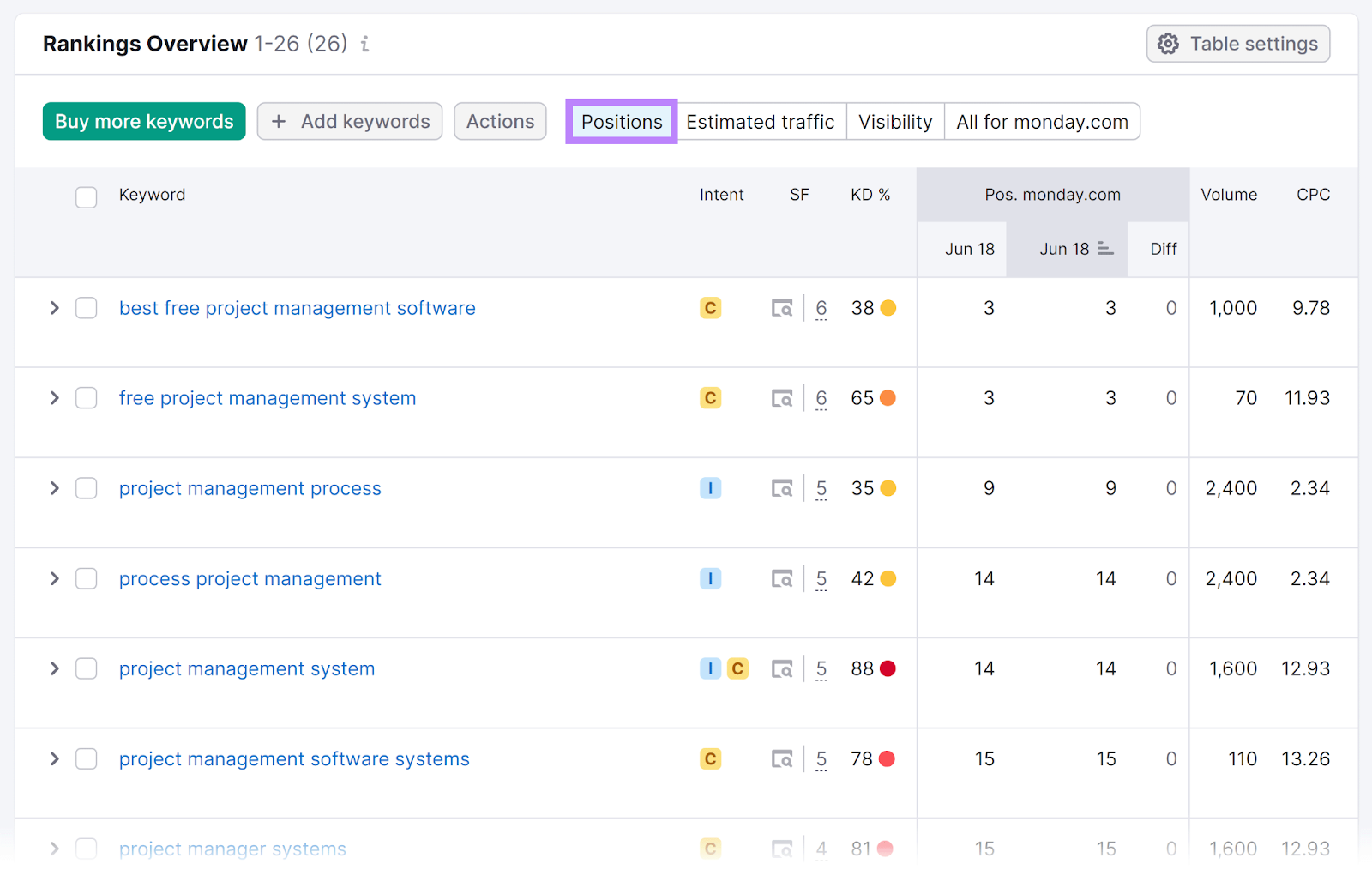Select all keywords with the header checkbox
Image resolution: width=1372 pixels, height=870 pixels.
click(x=86, y=197)
